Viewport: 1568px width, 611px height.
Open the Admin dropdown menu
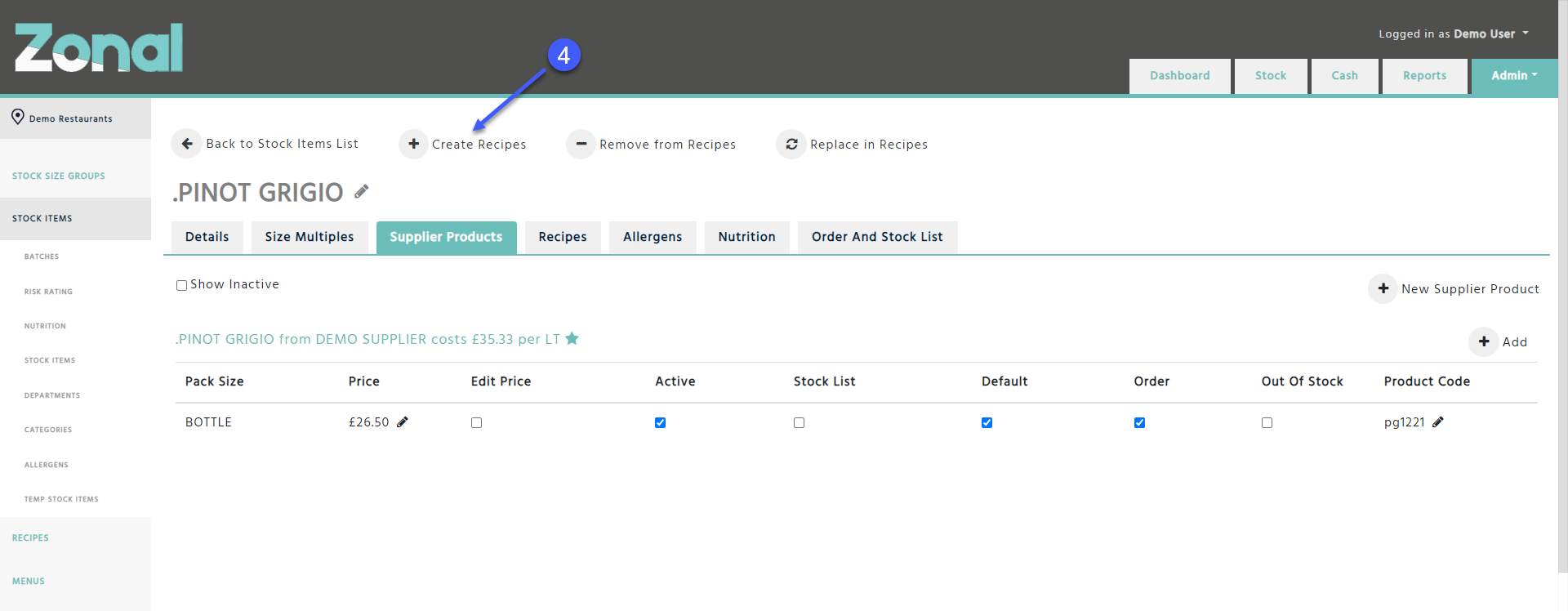click(x=1513, y=76)
